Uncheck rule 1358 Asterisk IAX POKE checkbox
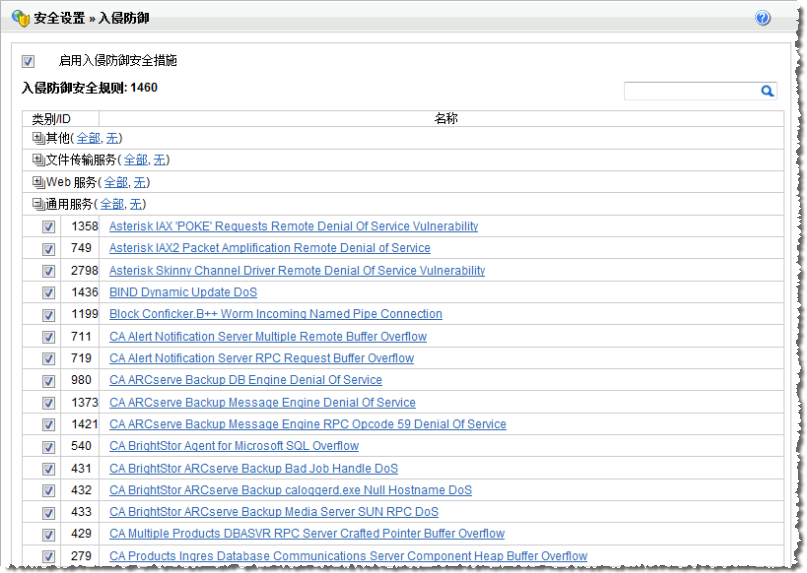 [48, 227]
